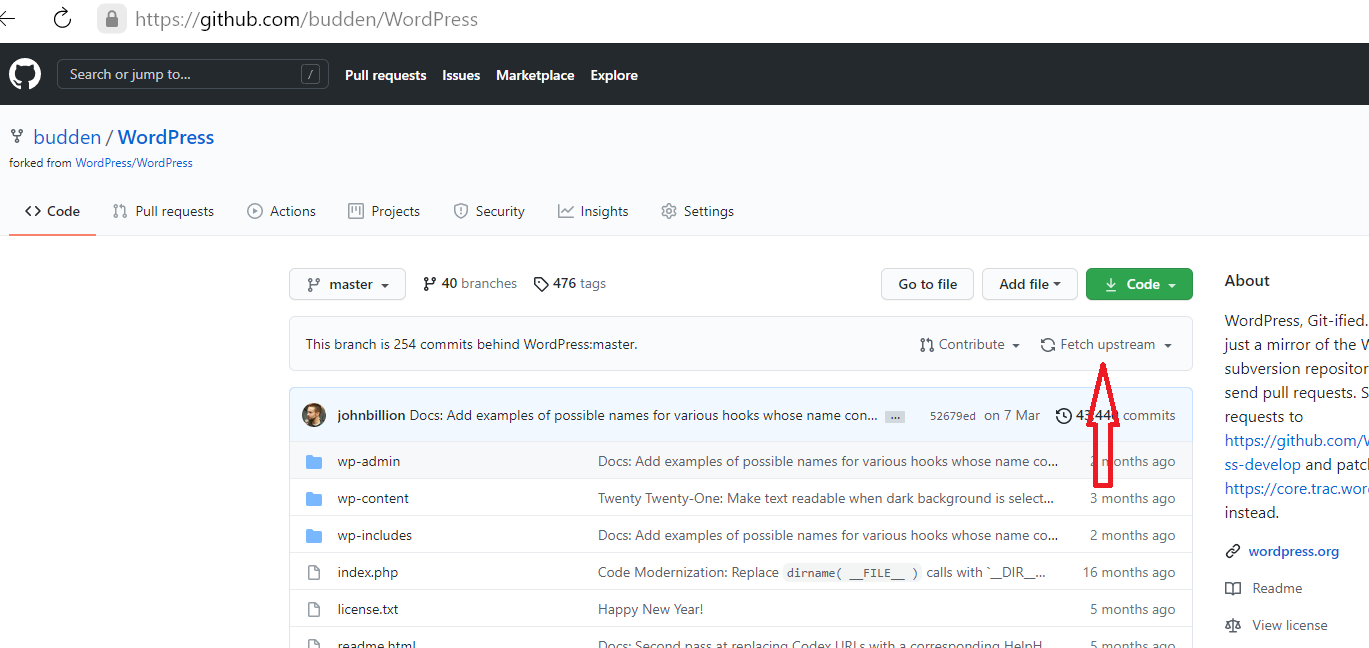Switch to the Settings tab
This screenshot has width=1369, height=648.
point(697,211)
